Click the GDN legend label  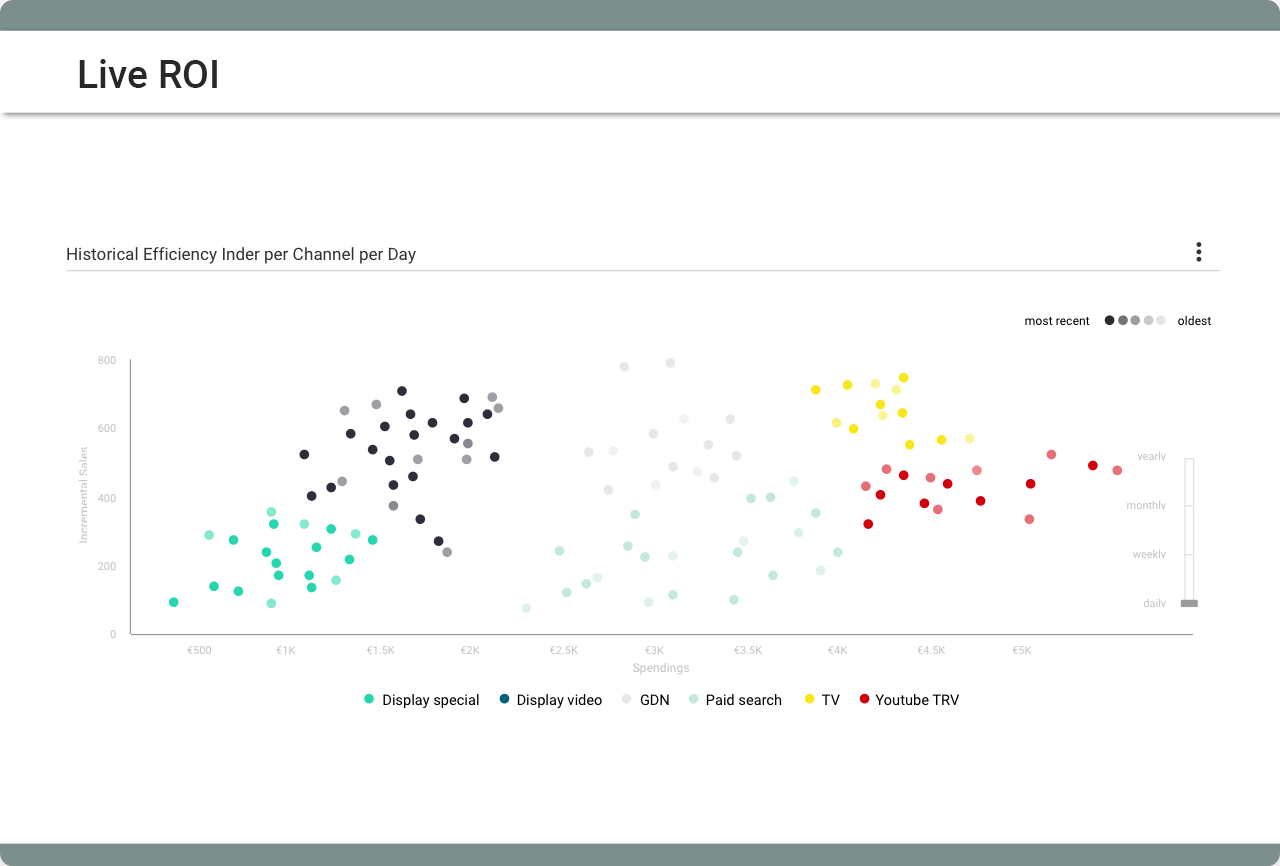(654, 701)
